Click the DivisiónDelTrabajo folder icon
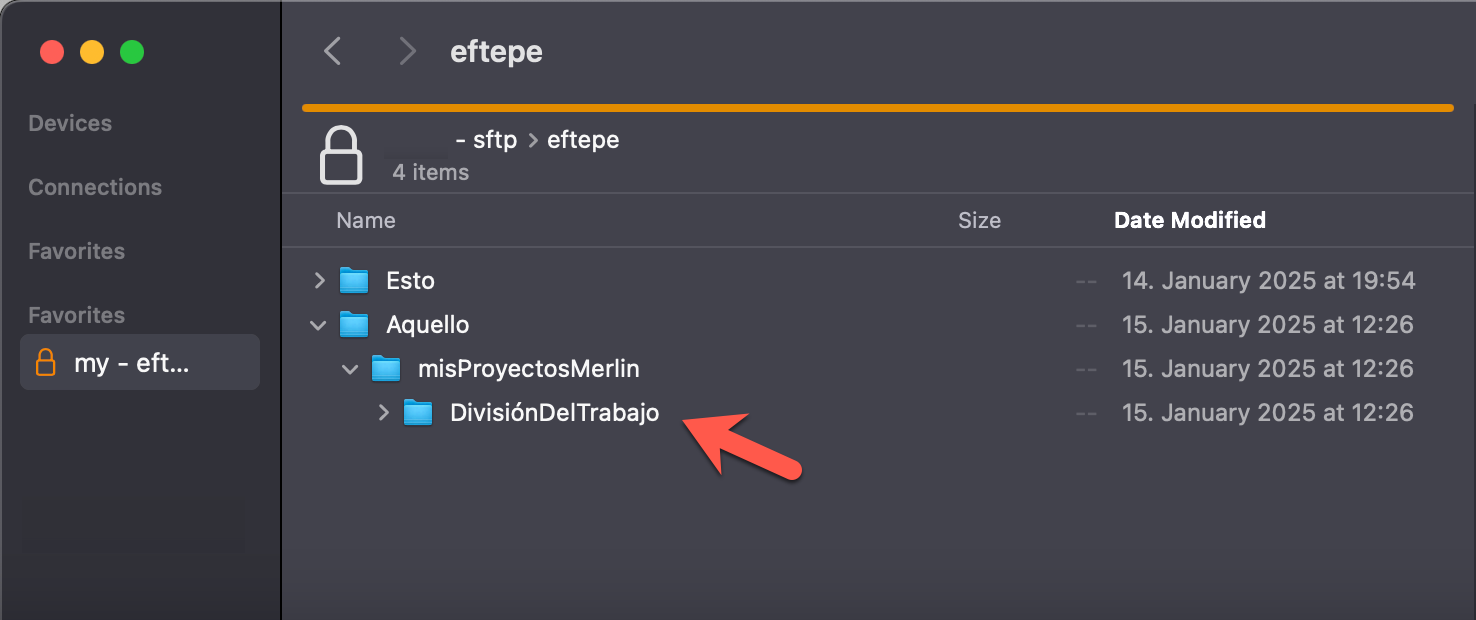Viewport: 1476px width, 620px height. [418, 413]
